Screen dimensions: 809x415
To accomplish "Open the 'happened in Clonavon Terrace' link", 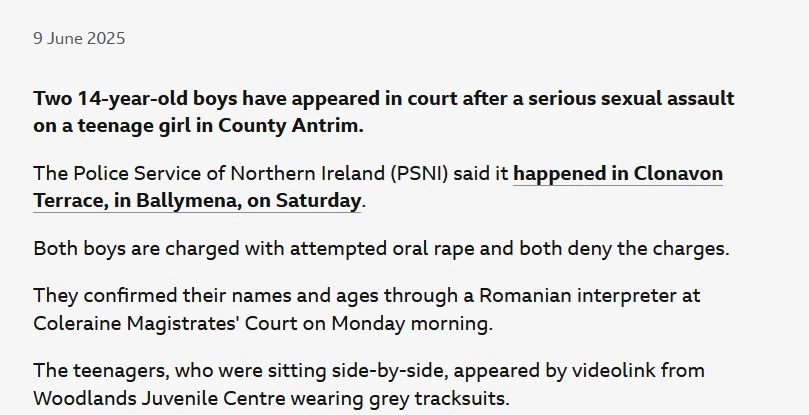I will pyautogui.click(x=618, y=174).
